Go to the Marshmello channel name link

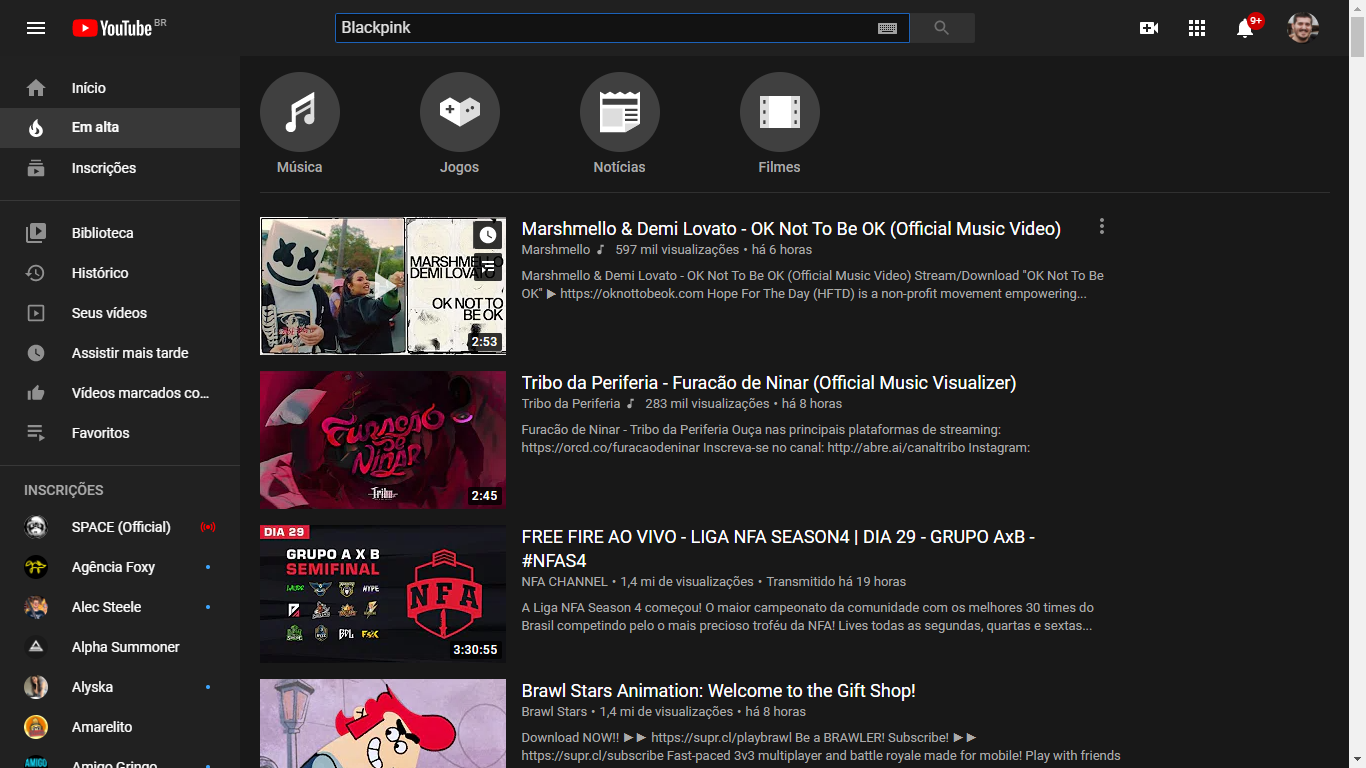[556, 250]
